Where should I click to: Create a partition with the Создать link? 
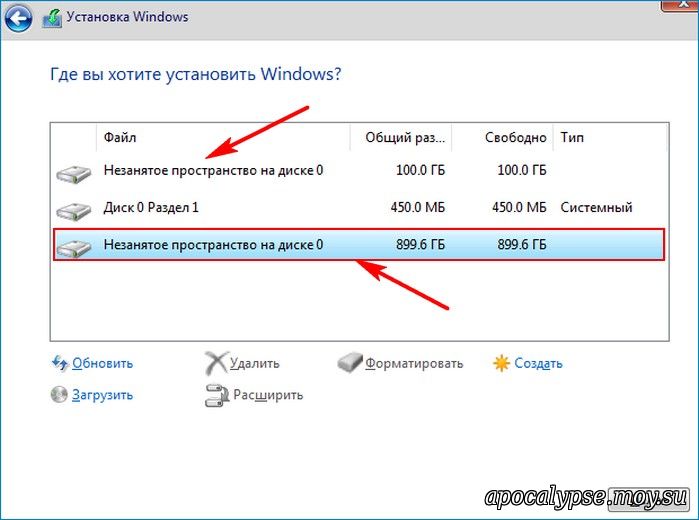pos(539,363)
